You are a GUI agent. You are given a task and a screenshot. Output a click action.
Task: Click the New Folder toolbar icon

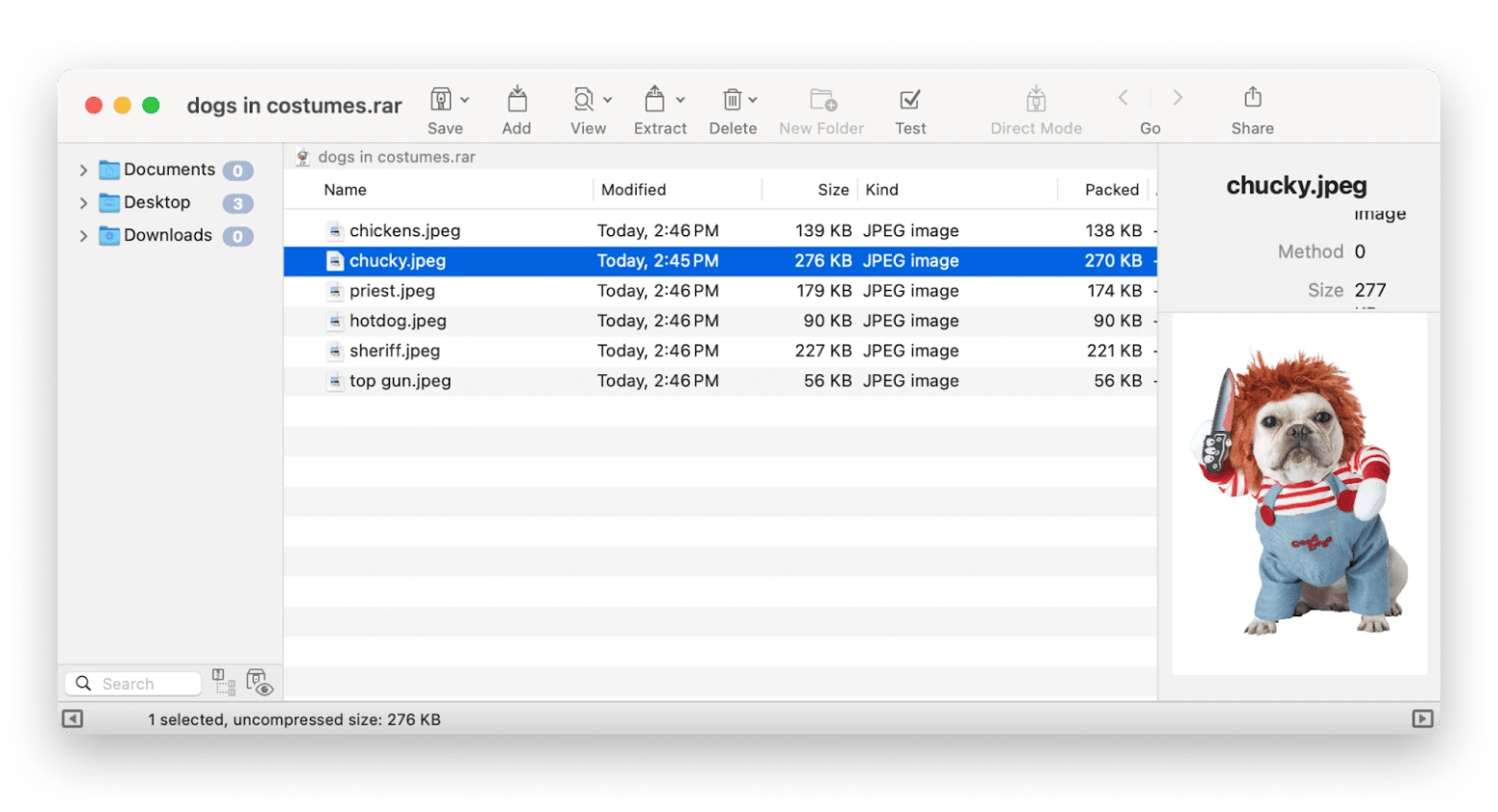click(823, 99)
